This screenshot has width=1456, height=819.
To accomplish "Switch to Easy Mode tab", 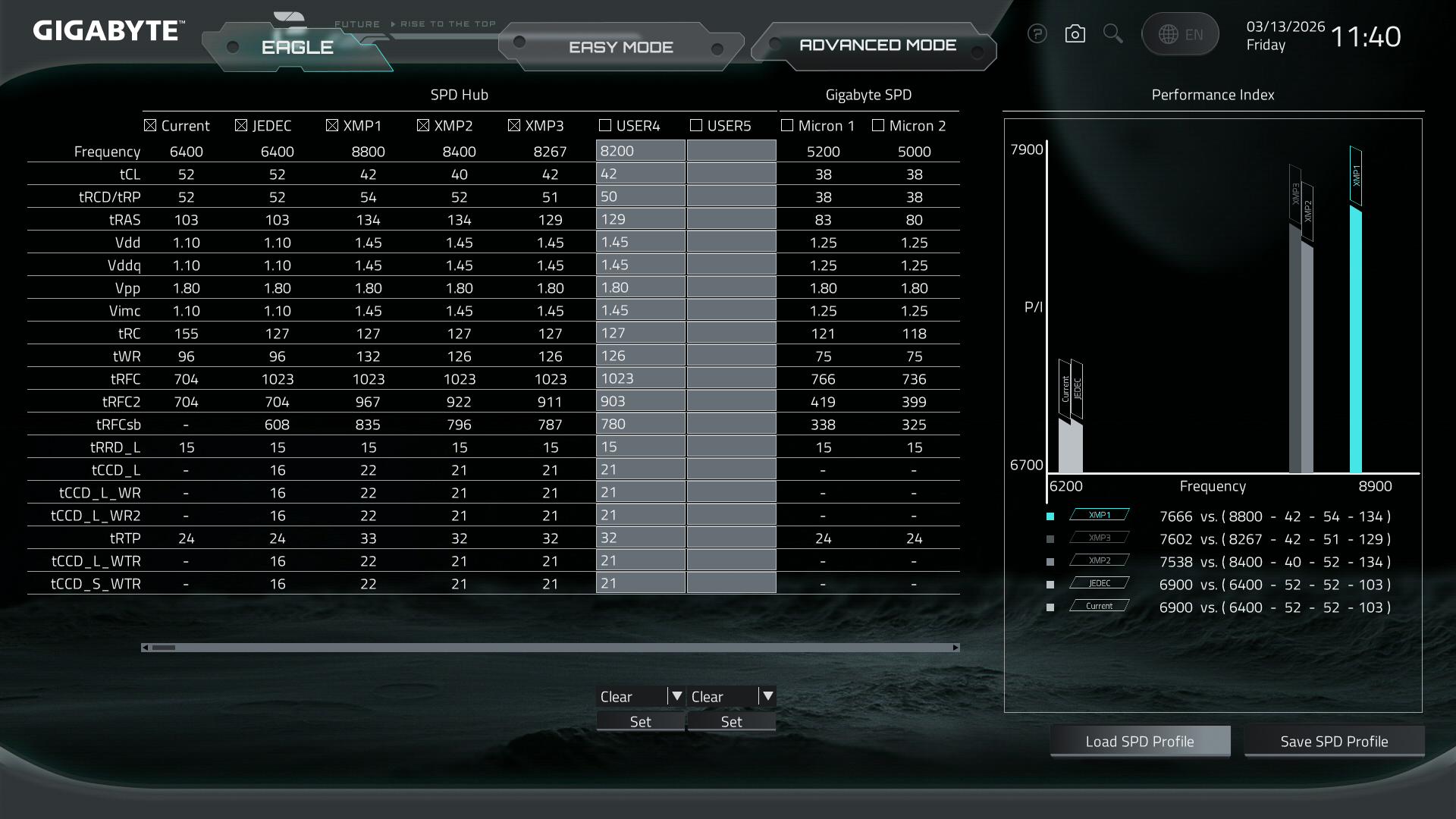I will (x=620, y=47).
